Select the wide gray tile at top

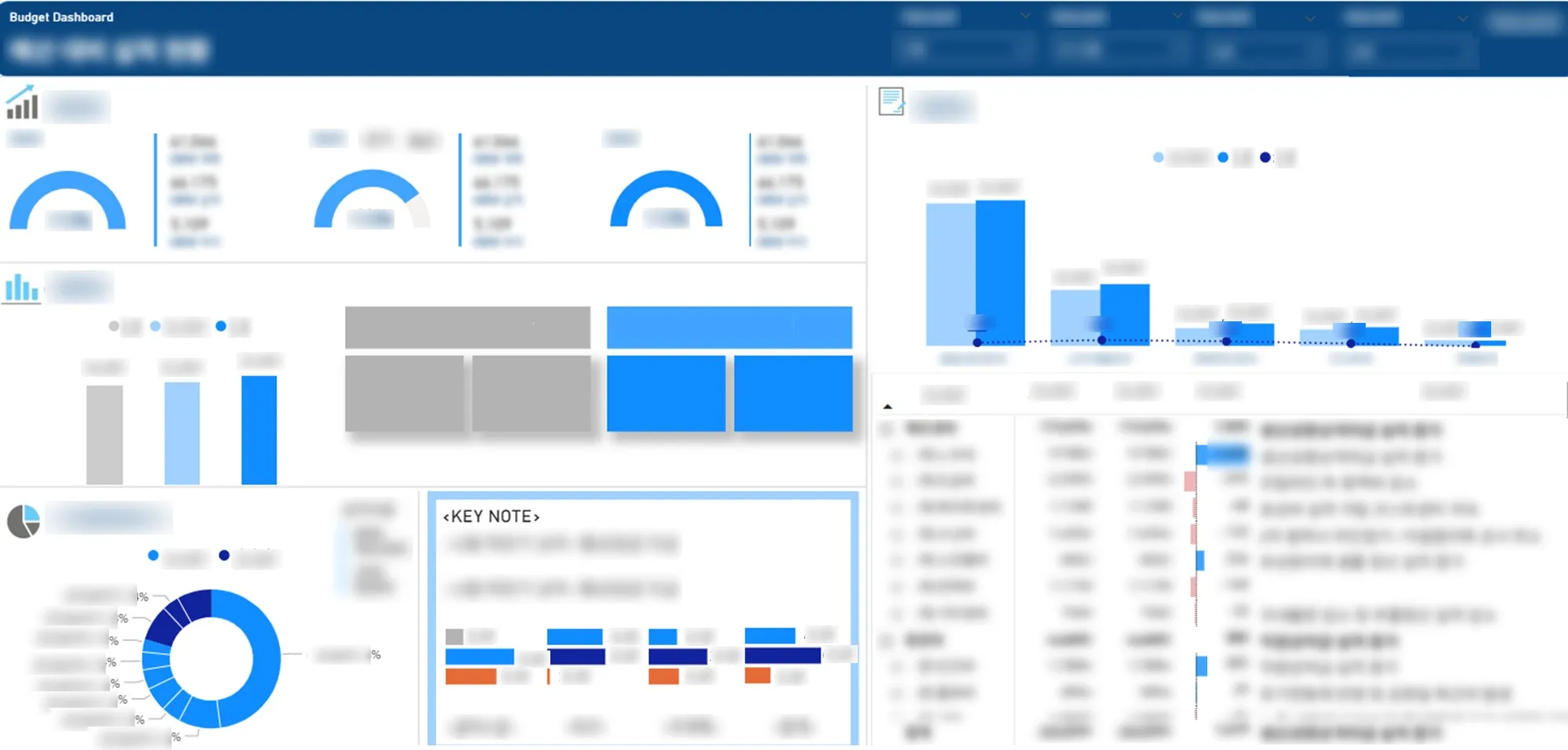click(x=467, y=327)
